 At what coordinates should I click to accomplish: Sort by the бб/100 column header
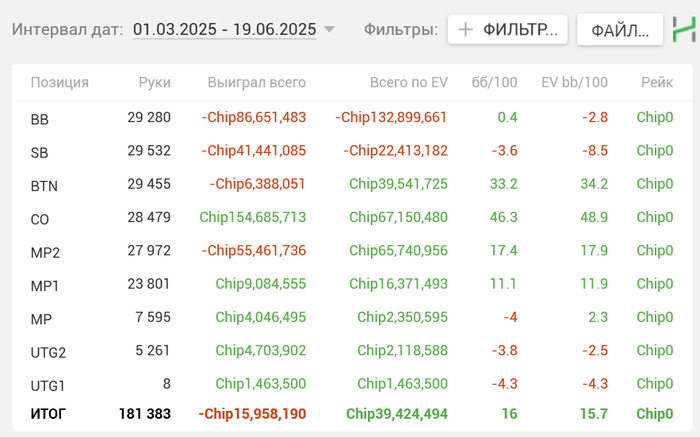(494, 82)
